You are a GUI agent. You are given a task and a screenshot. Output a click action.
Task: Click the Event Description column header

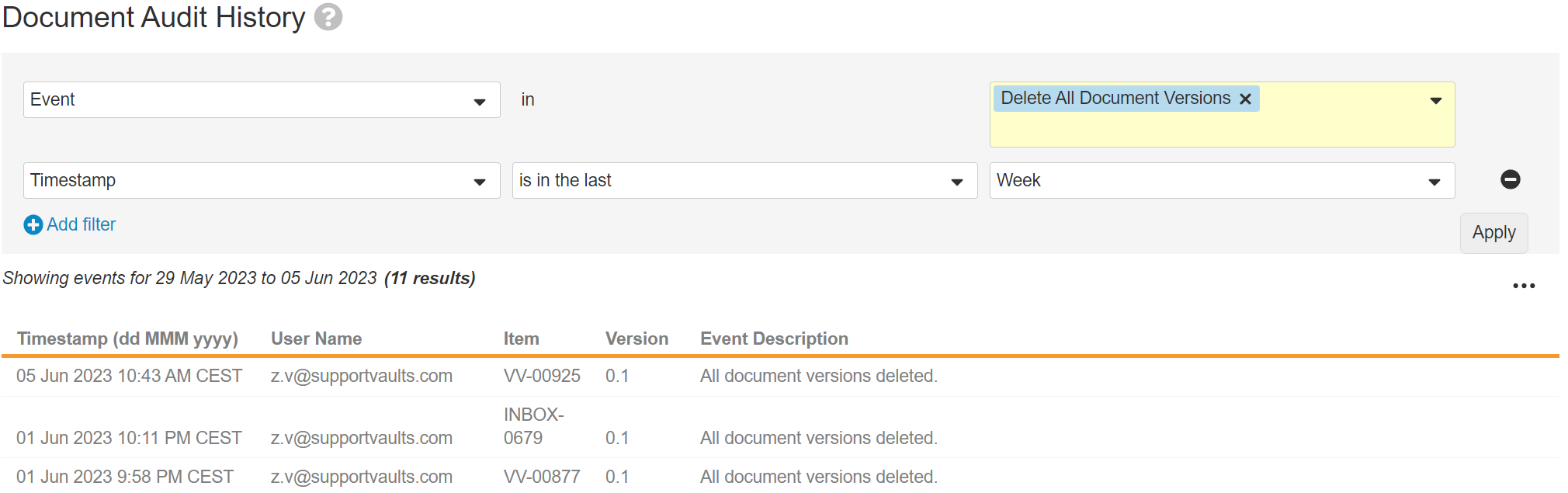pyautogui.click(x=774, y=339)
